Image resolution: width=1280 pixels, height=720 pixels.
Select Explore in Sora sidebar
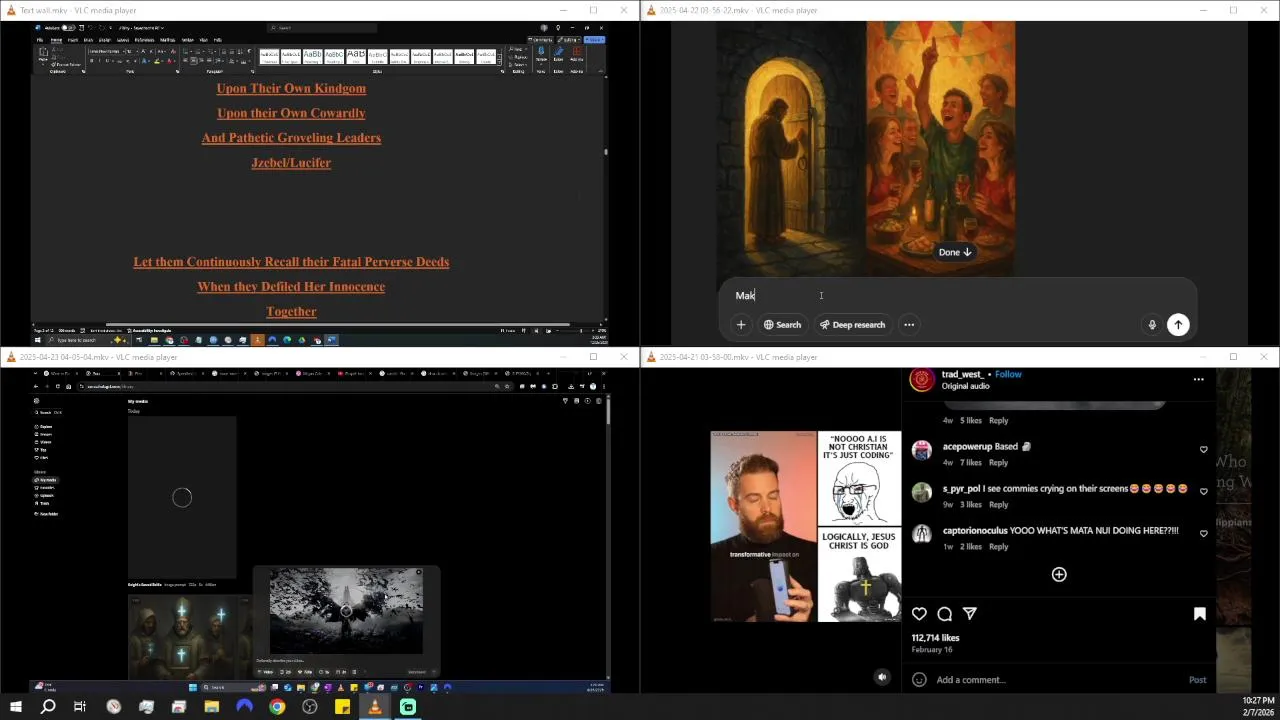44,427
